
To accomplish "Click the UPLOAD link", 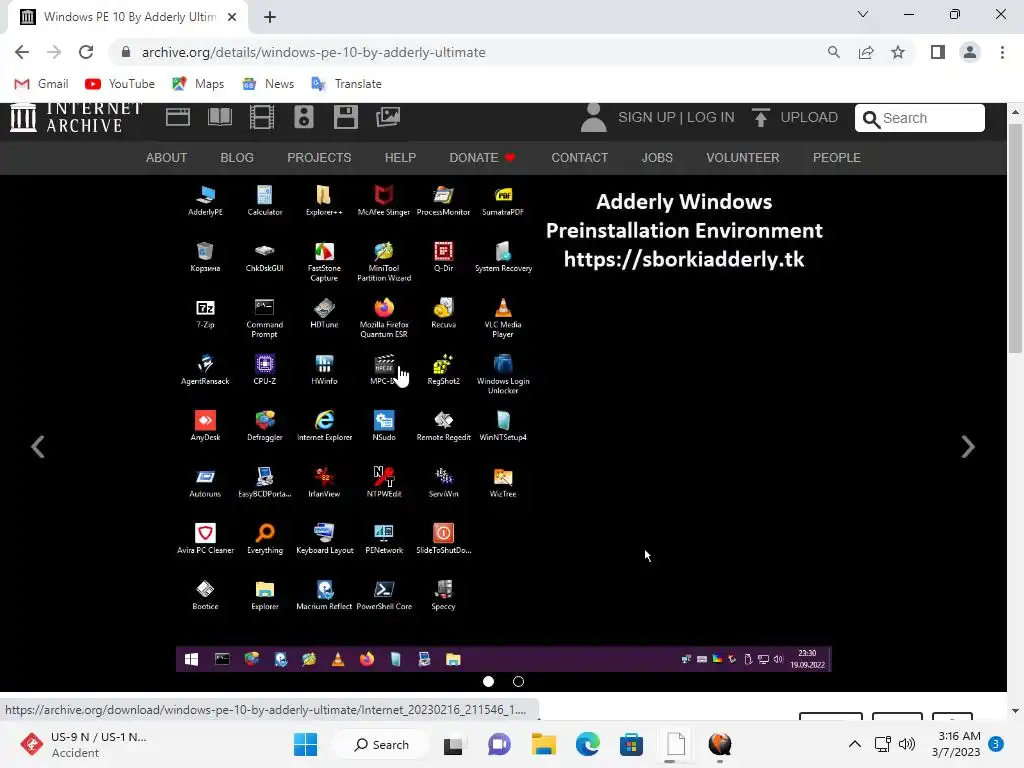I will point(809,118).
